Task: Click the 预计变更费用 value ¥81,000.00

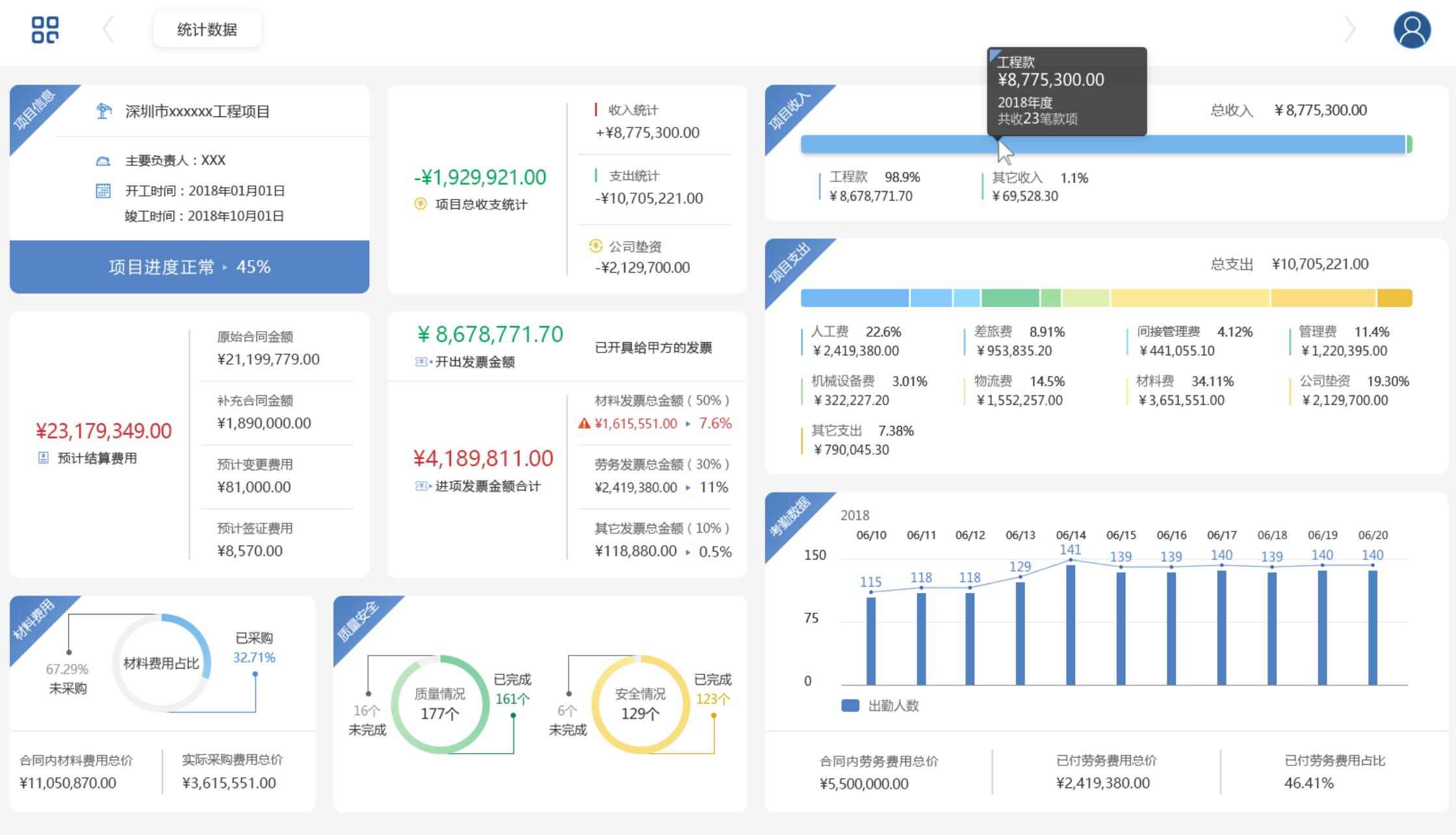Action: tap(253, 487)
